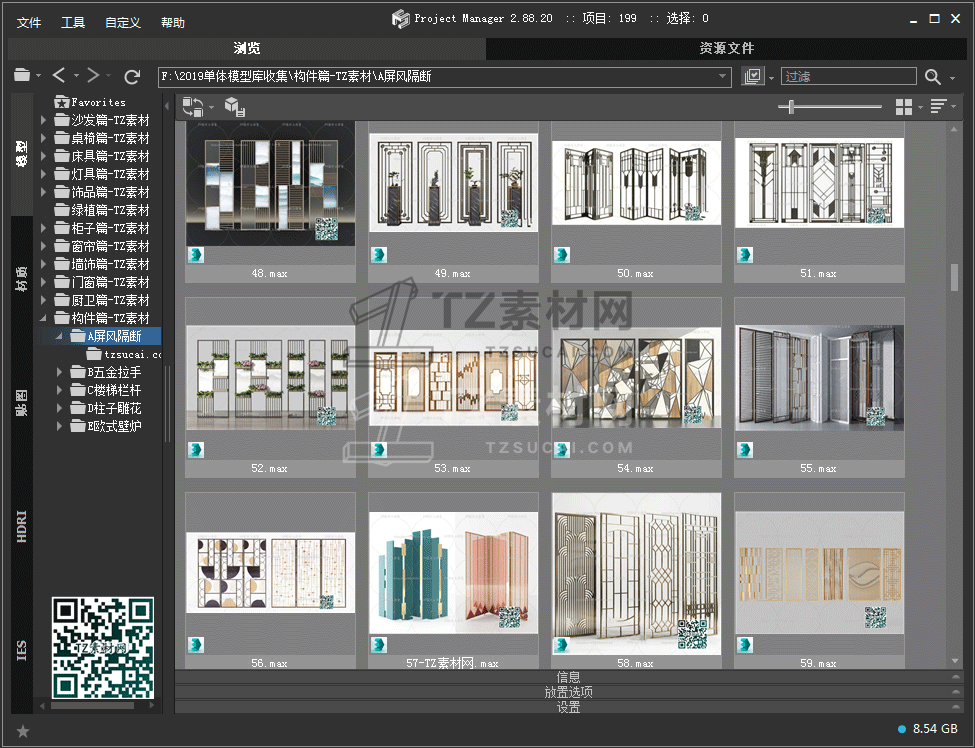Click the thumbnail size slider
Image resolution: width=975 pixels, height=748 pixels.
click(x=792, y=107)
